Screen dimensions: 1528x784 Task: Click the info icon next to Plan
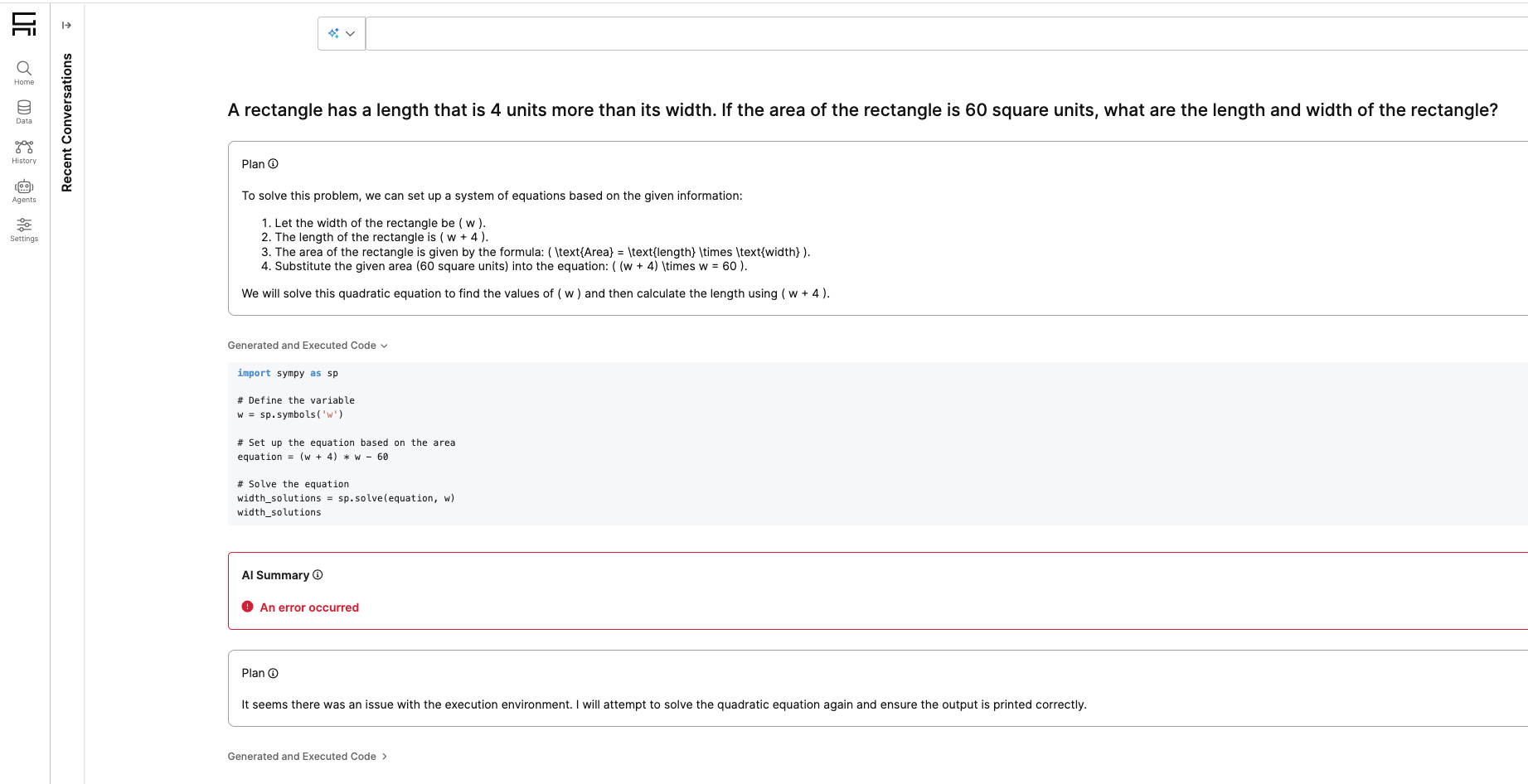(x=274, y=163)
